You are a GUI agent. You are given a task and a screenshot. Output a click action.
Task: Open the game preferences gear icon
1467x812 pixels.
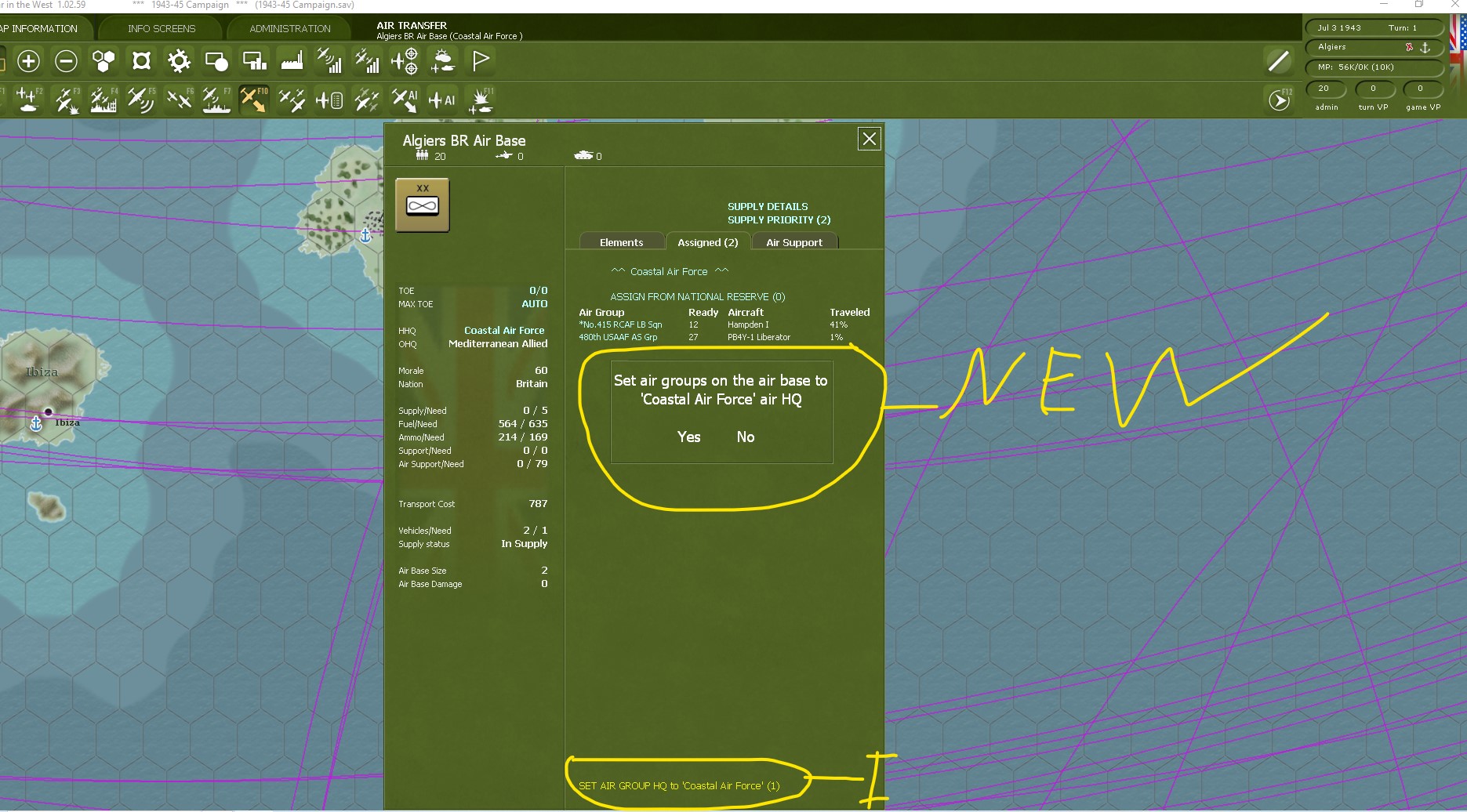(x=179, y=61)
